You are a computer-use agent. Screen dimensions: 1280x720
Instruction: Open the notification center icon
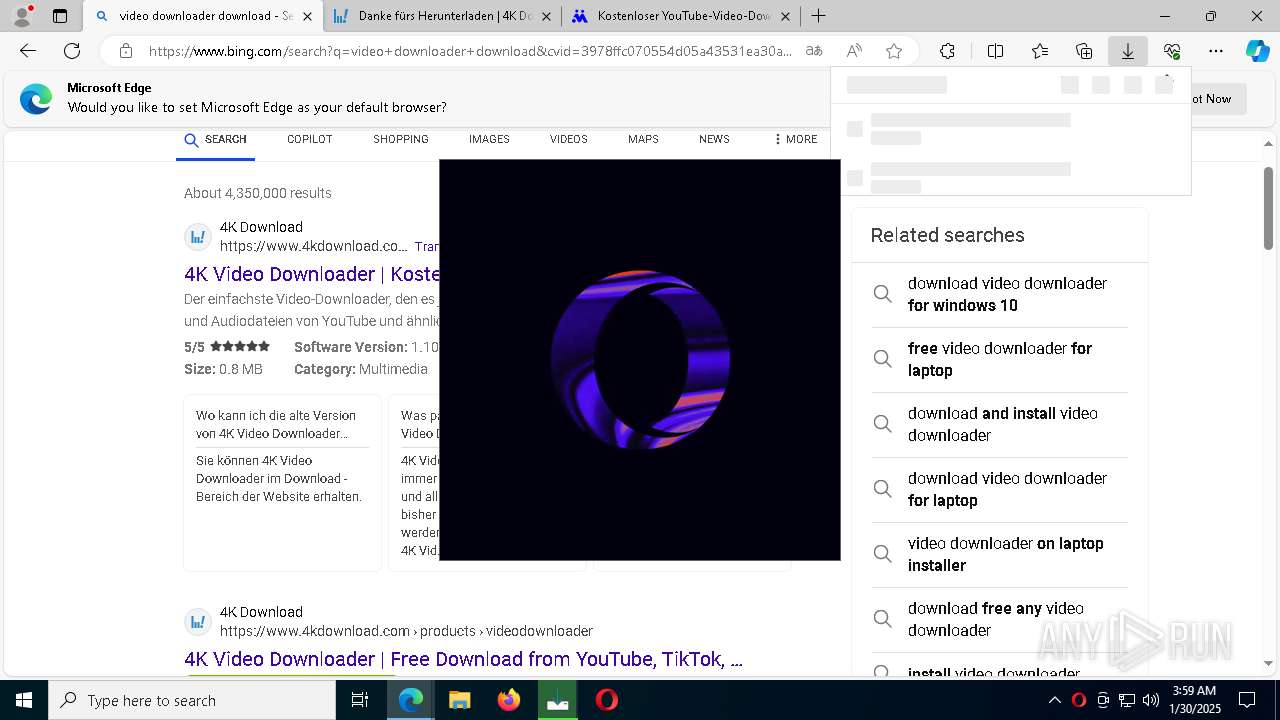click(x=1247, y=700)
